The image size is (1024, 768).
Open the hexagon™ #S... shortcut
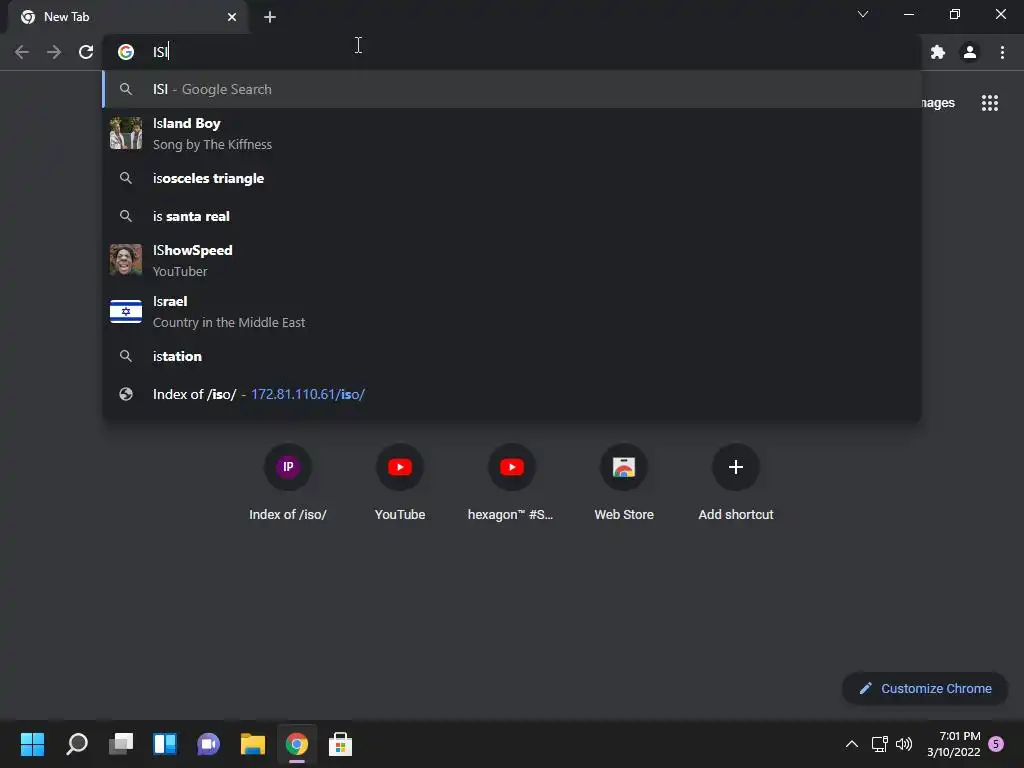pyautogui.click(x=511, y=482)
